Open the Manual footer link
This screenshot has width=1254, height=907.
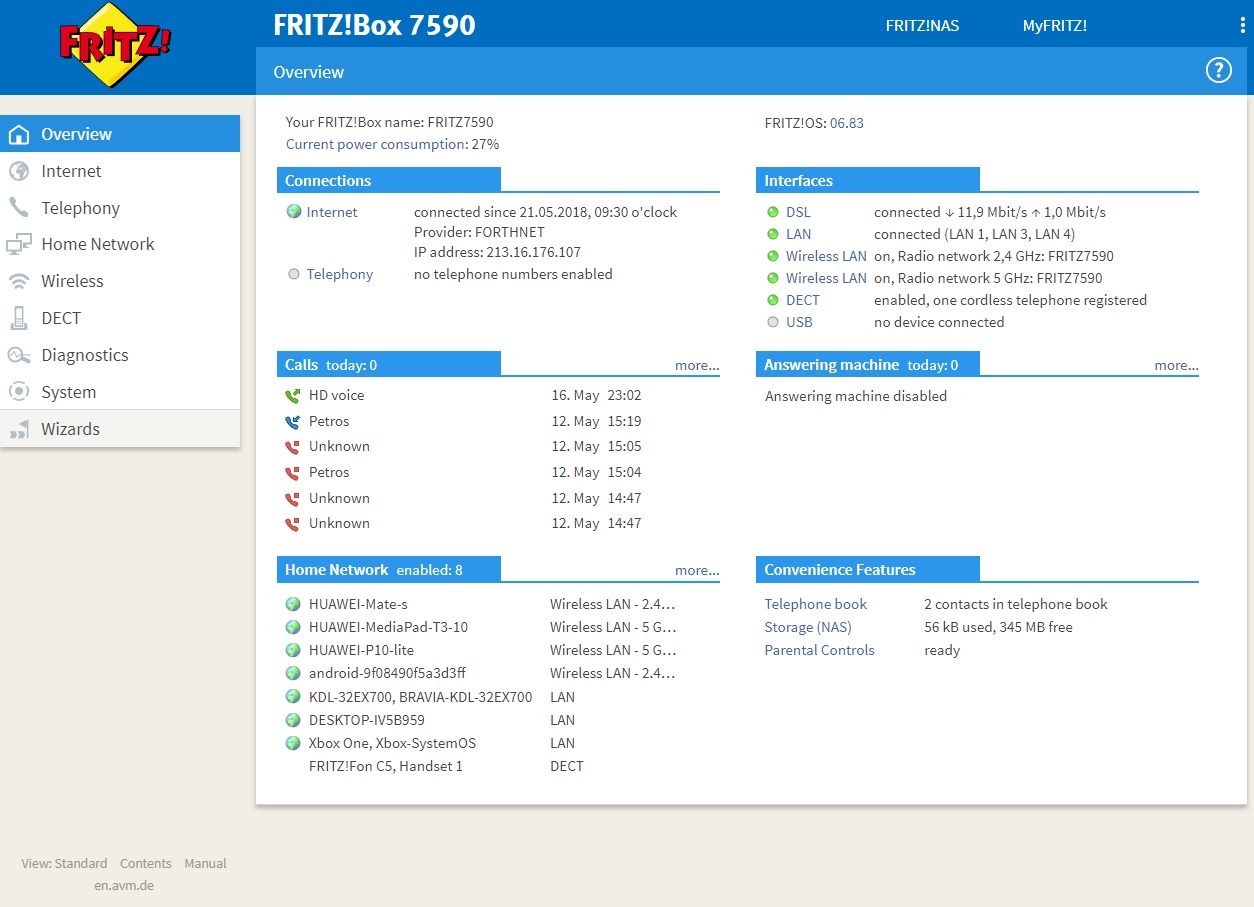pos(205,863)
